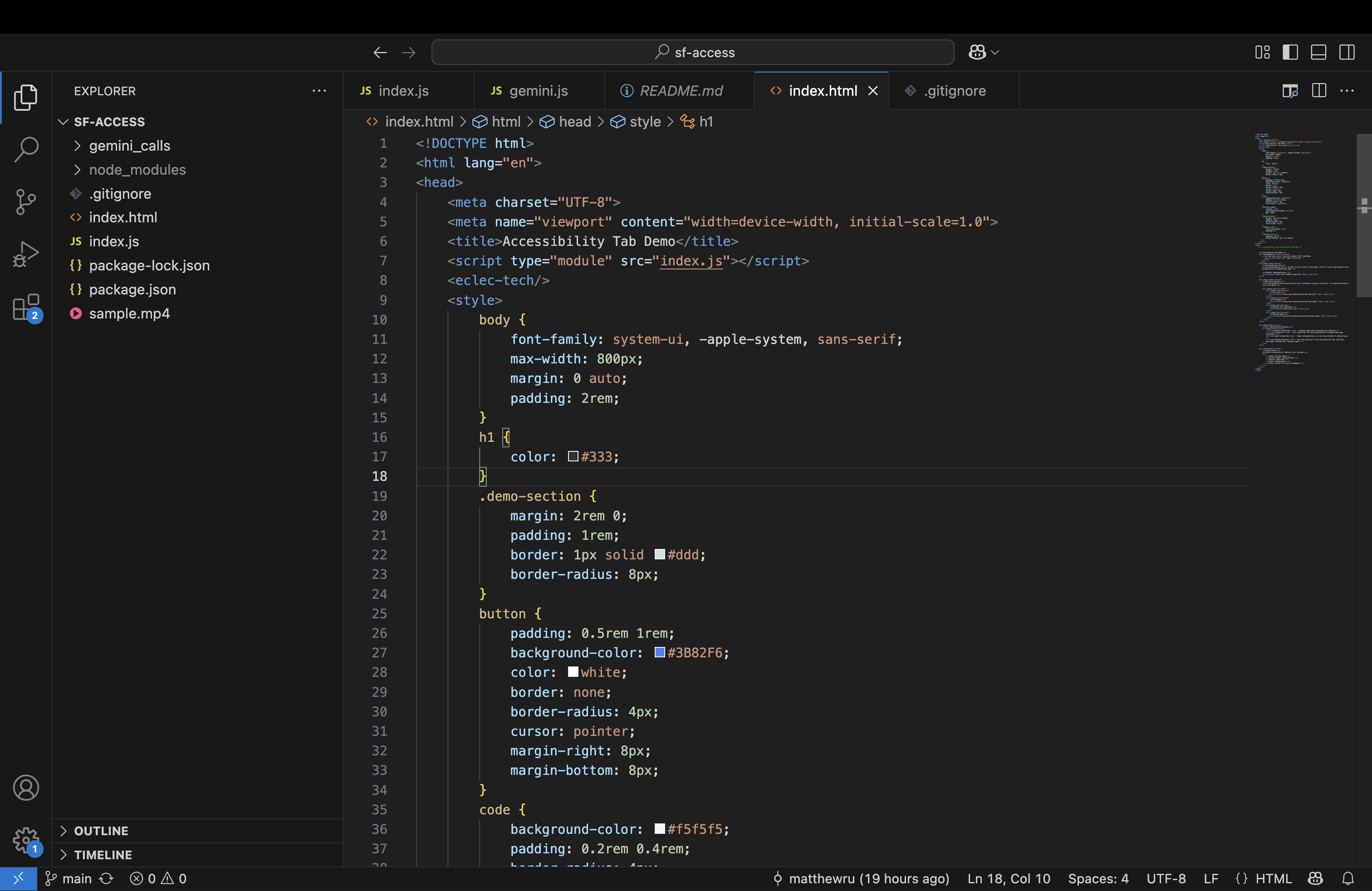The height and width of the screenshot is (891, 1372).
Task: Toggle the secondary side bar
Action: click(x=1347, y=53)
